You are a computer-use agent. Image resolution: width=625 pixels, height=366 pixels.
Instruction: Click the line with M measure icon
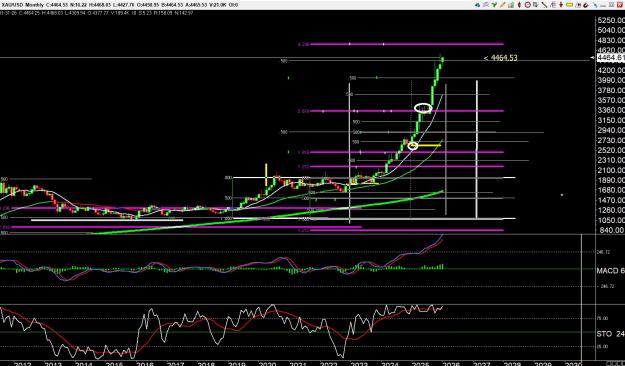[578, 5]
